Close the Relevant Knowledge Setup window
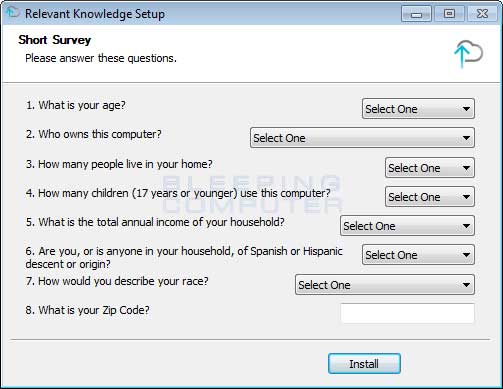The image size is (503, 389). (x=482, y=14)
